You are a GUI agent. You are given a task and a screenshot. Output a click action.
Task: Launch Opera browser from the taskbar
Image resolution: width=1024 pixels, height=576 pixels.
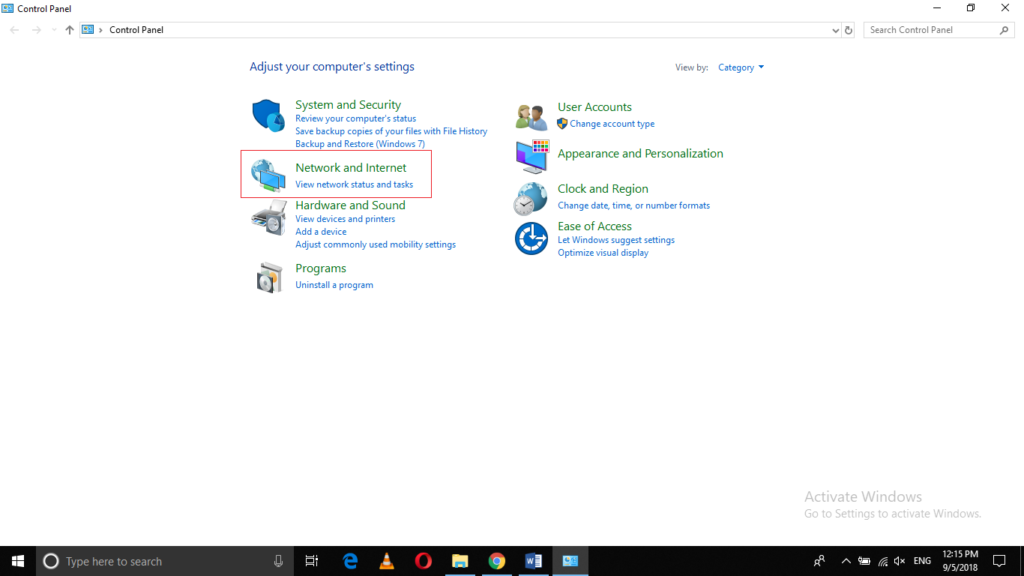click(x=423, y=561)
